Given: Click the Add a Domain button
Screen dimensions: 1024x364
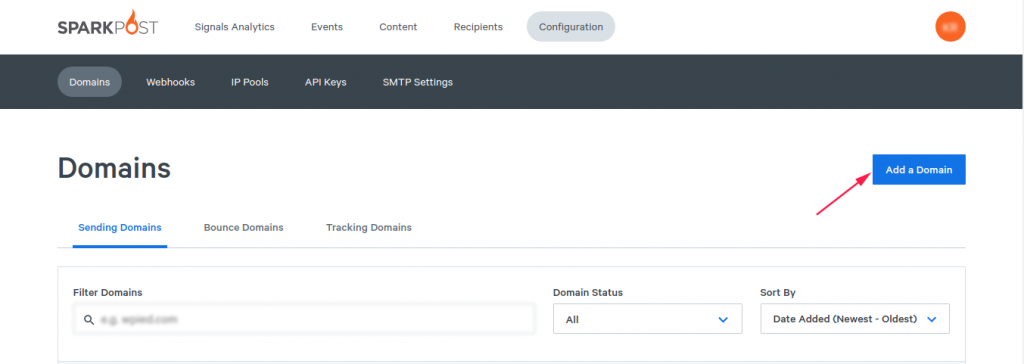Looking at the screenshot, I should [919, 169].
